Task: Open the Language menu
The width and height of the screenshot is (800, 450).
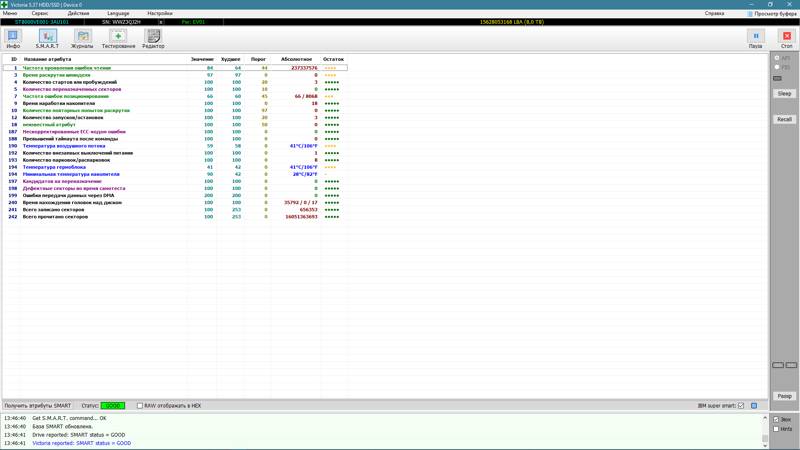Action: pyautogui.click(x=118, y=14)
